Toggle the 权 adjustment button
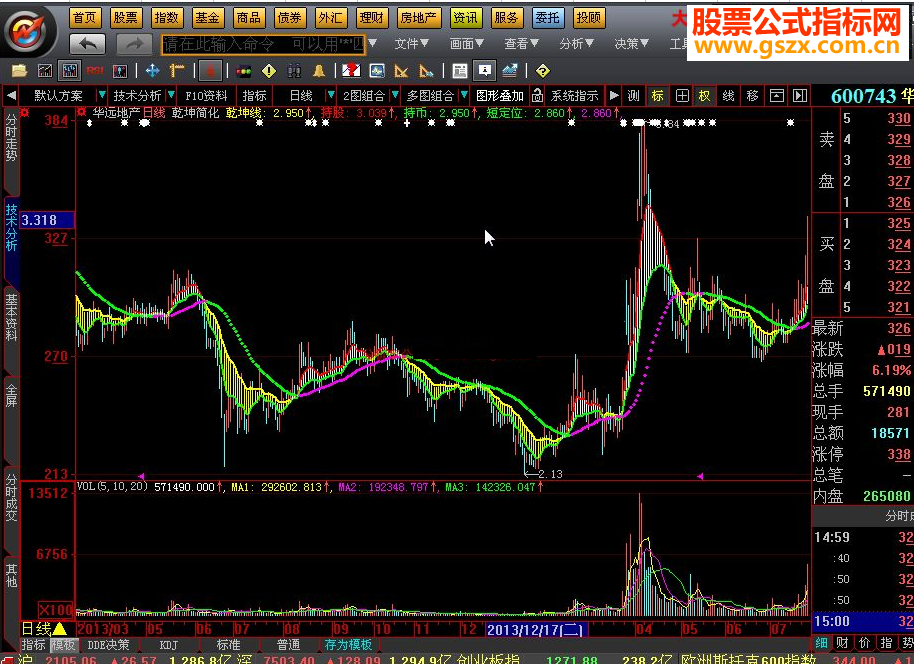Viewport: 914px width, 664px height. tap(704, 96)
